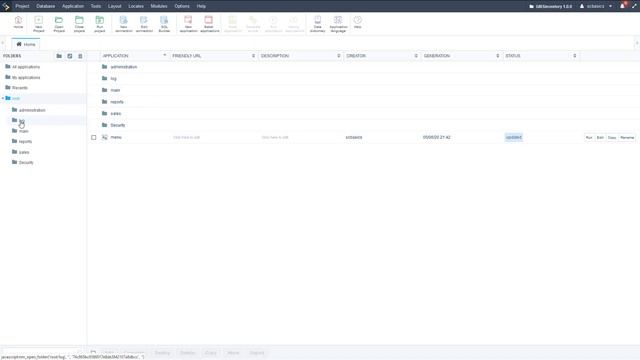Open the notifications bell icon
640x360 pixels.
pos(623,6)
